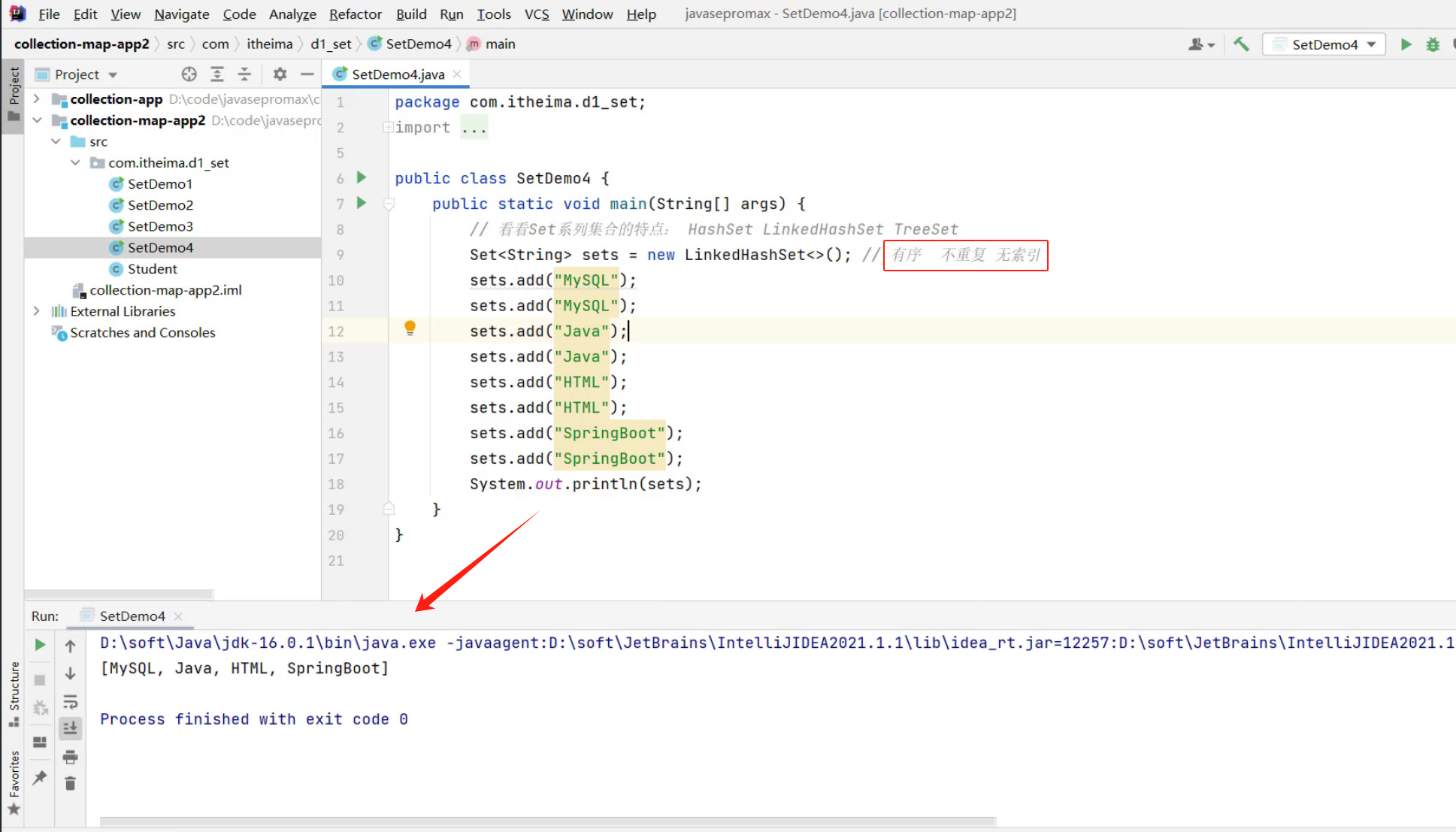Screen dimensions: 1456x832
Task: Open the Project panel settings gear
Action: 280,74
